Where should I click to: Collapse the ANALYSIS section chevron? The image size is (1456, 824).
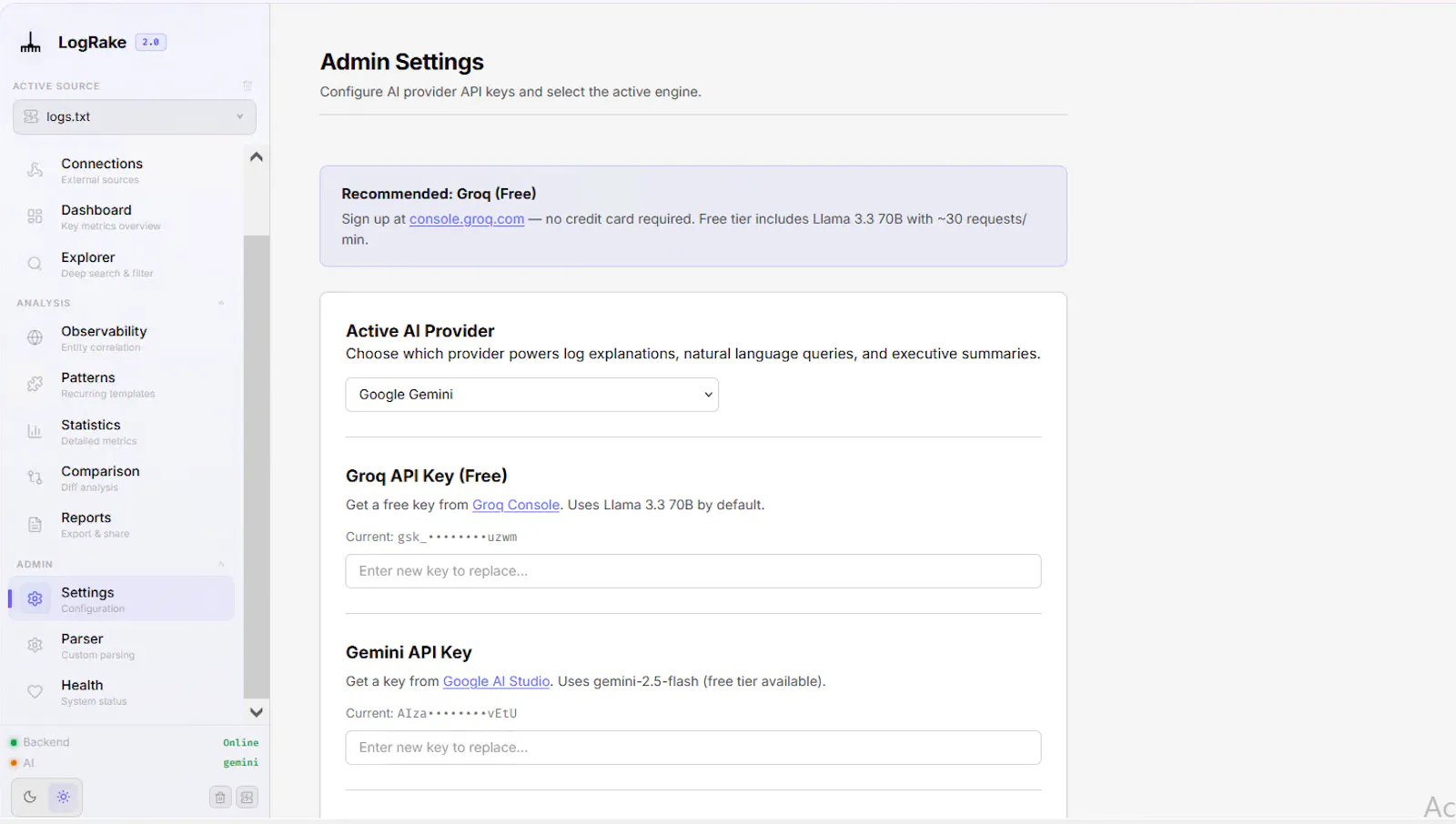pos(221,303)
